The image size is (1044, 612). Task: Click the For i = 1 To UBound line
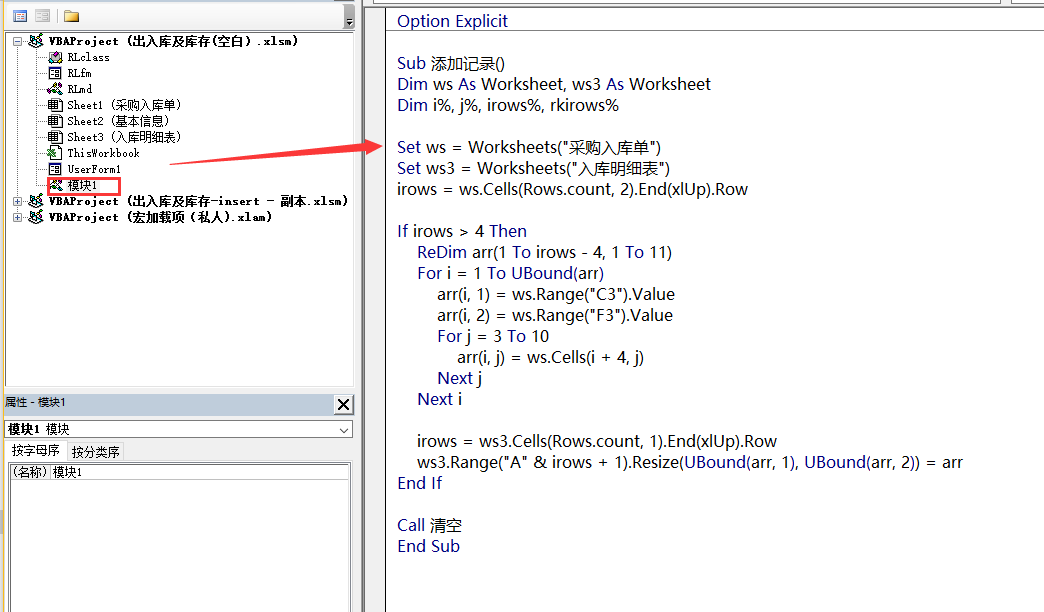click(510, 273)
